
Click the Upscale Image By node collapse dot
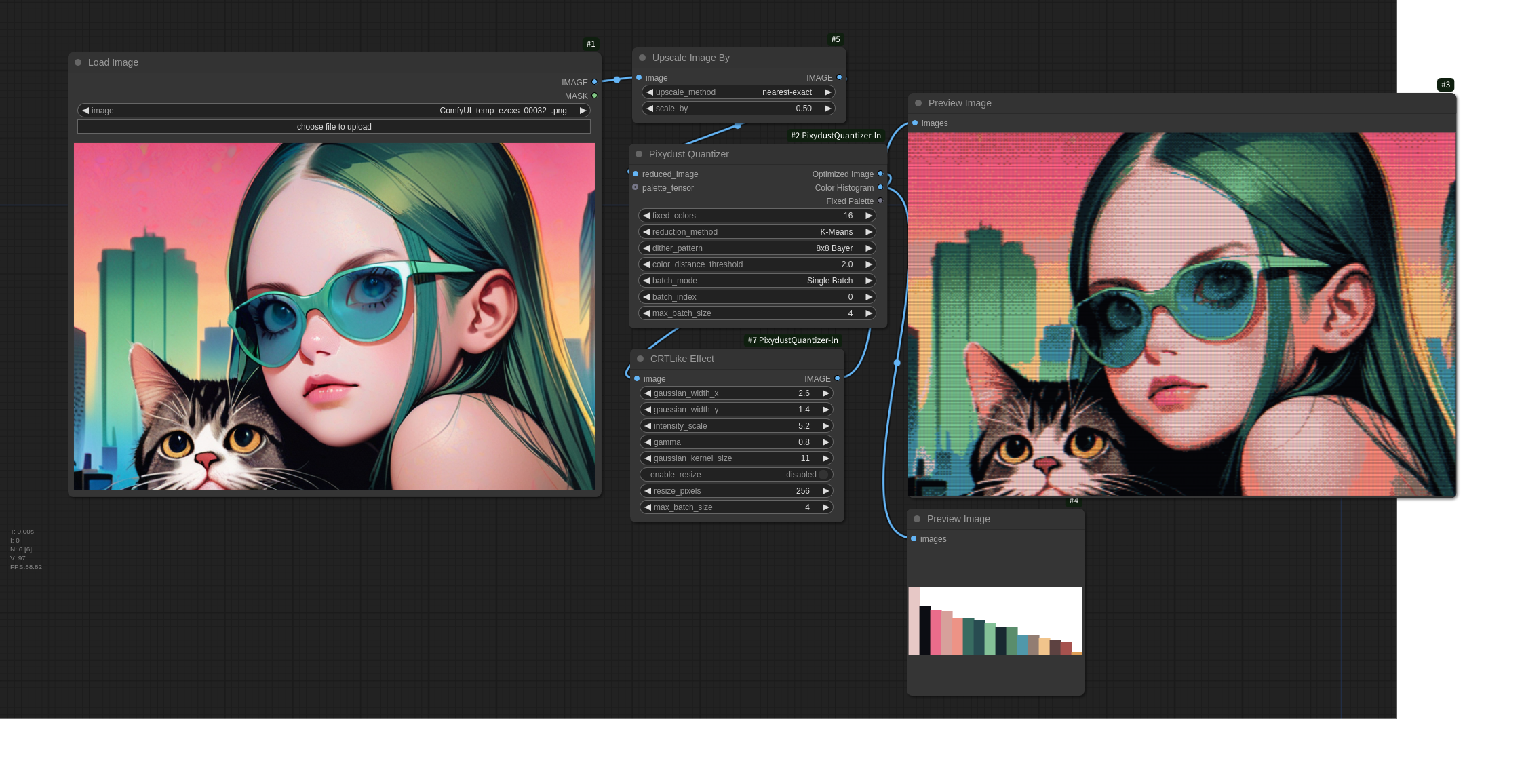click(x=642, y=58)
